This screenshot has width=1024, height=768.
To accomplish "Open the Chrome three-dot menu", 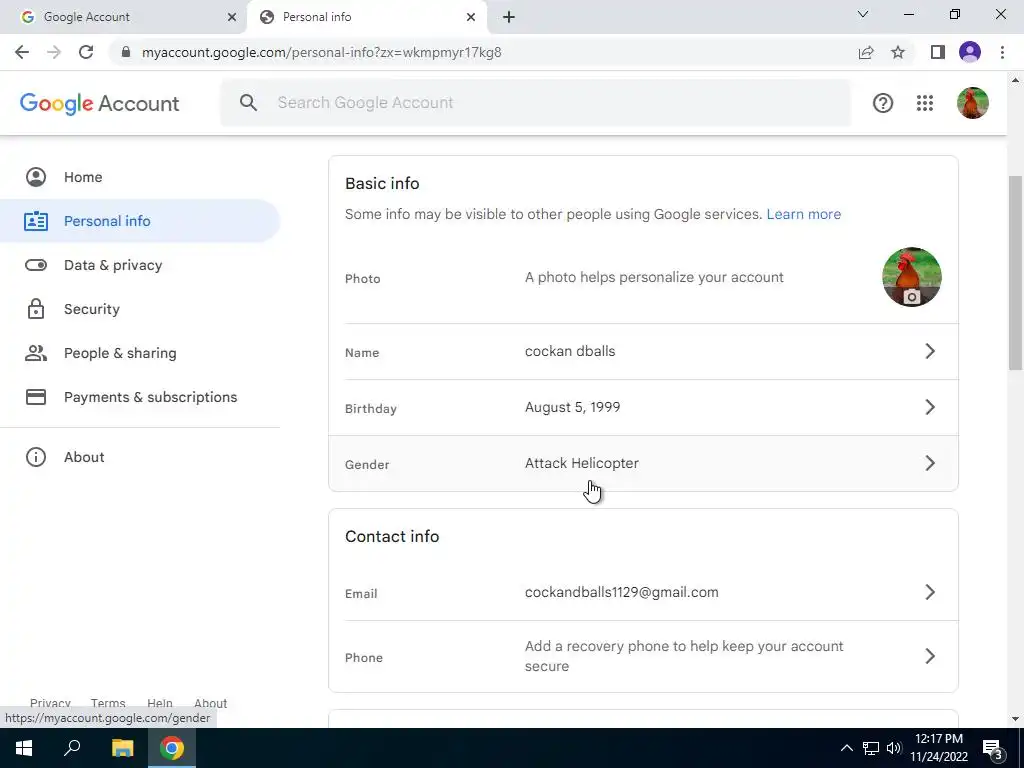I will coord(1002,52).
